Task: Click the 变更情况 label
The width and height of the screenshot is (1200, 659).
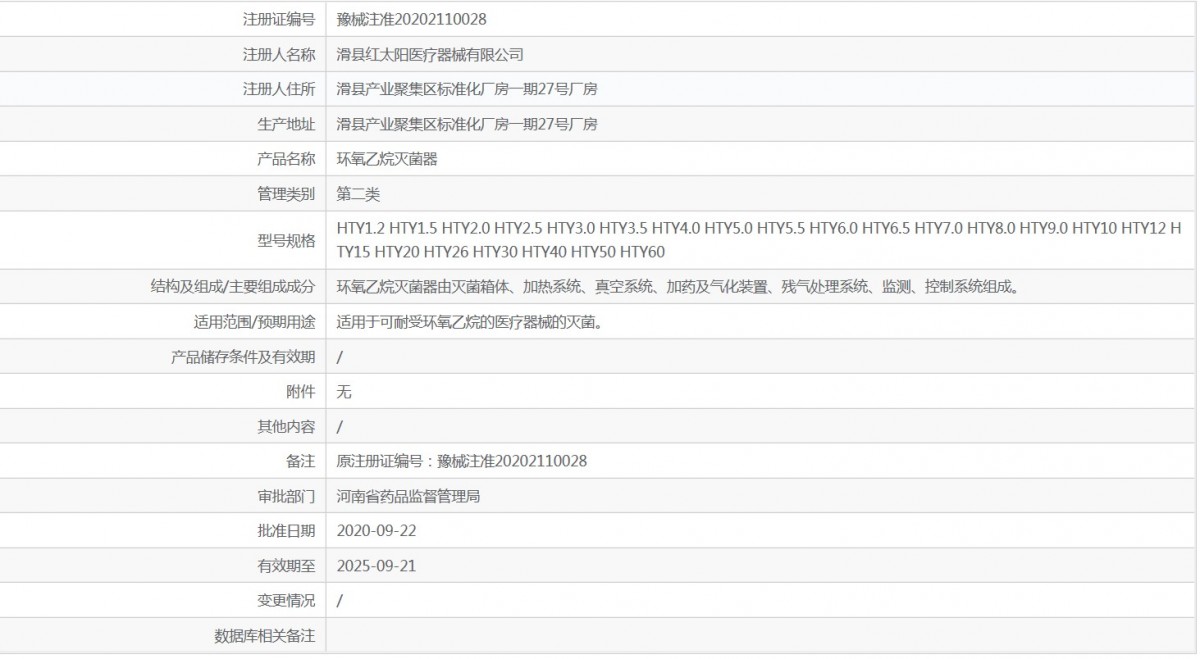Action: click(x=286, y=601)
